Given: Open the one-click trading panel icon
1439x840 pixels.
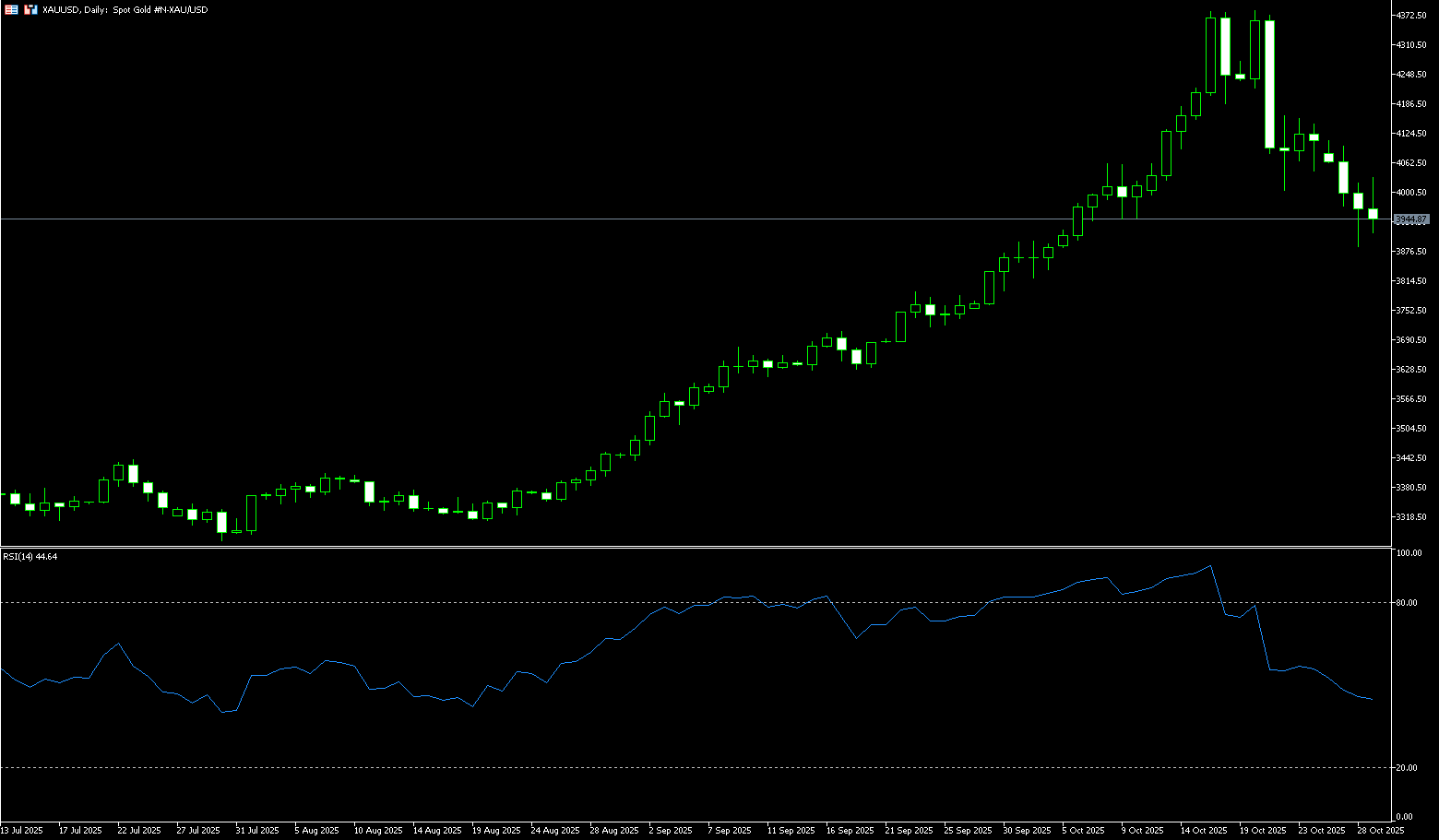Looking at the screenshot, I should click(30, 9).
